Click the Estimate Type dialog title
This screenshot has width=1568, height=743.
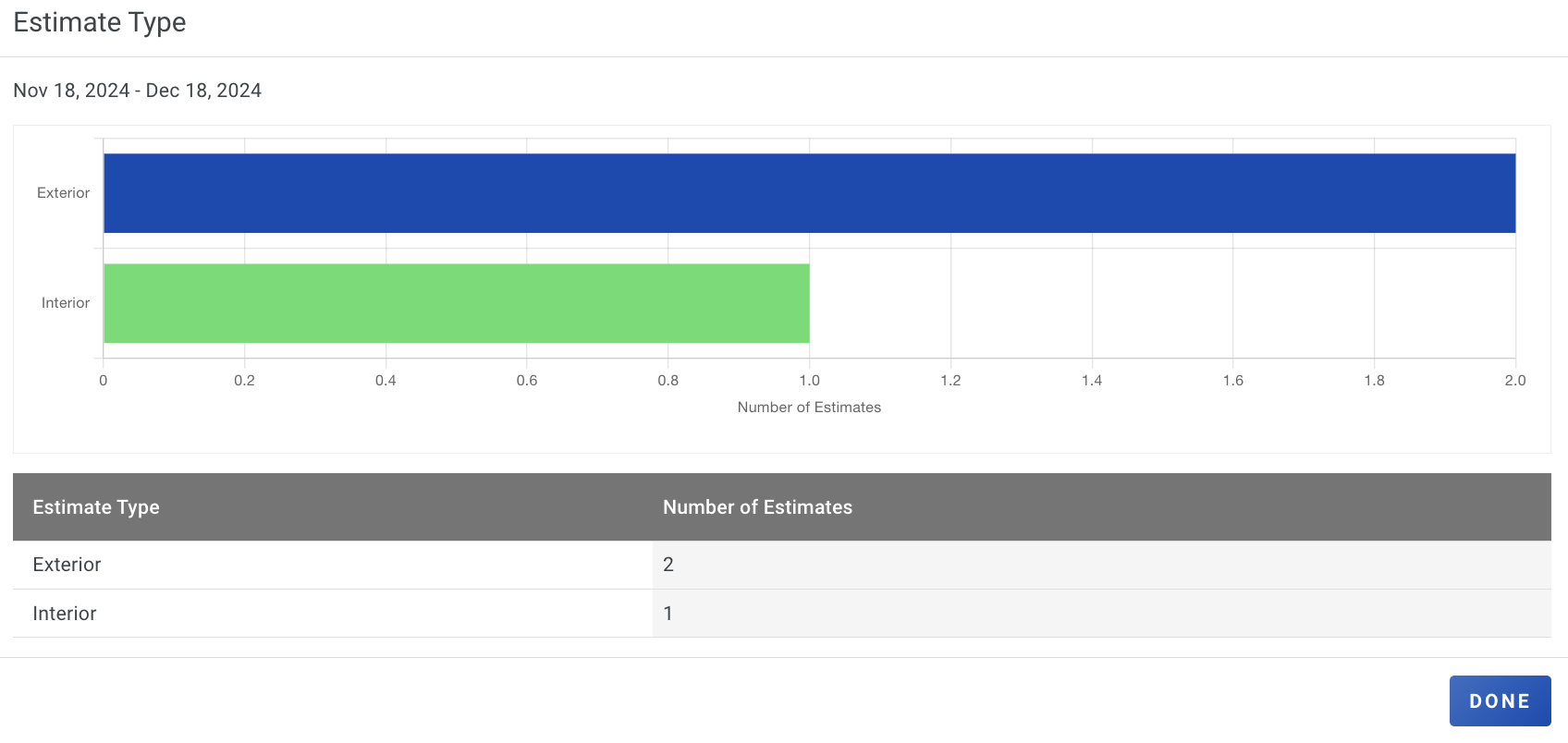[x=100, y=22]
